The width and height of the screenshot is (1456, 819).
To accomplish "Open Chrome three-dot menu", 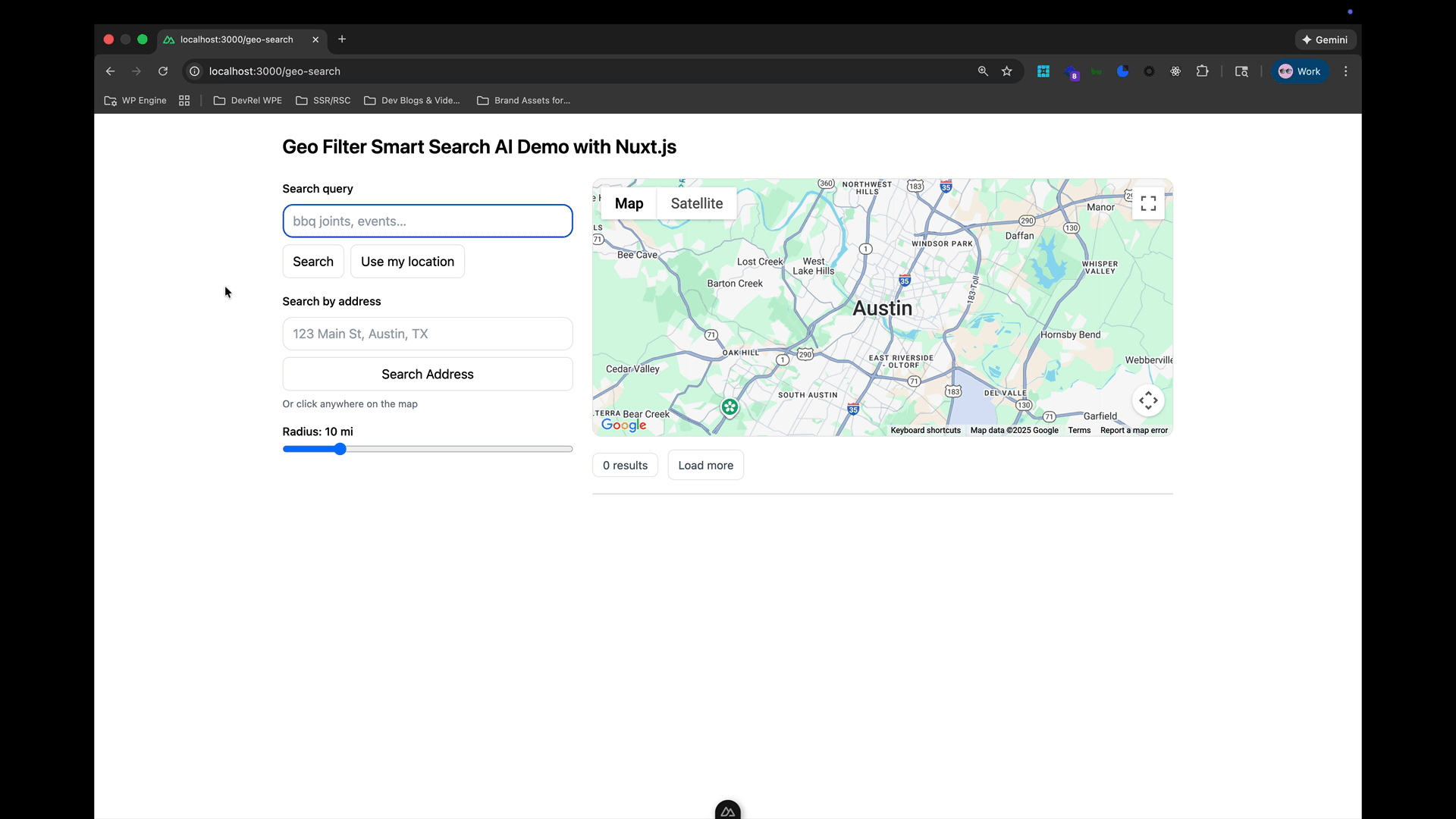I will point(1346,71).
